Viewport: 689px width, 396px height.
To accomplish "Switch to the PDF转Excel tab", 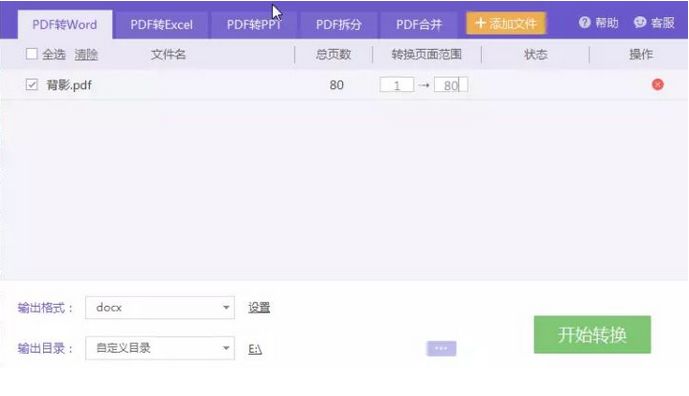I will pyautogui.click(x=161, y=25).
